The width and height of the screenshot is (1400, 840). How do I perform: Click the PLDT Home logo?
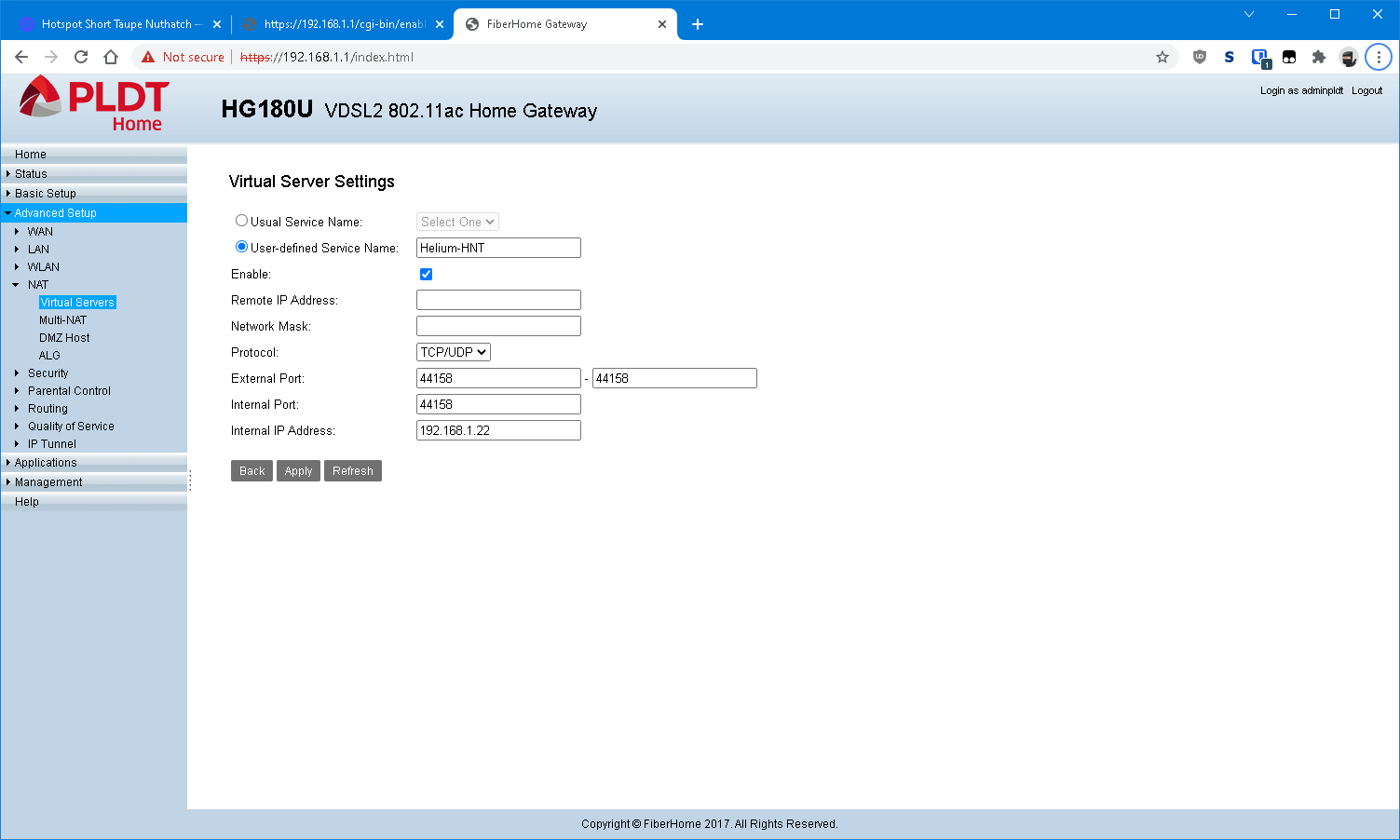(x=94, y=104)
